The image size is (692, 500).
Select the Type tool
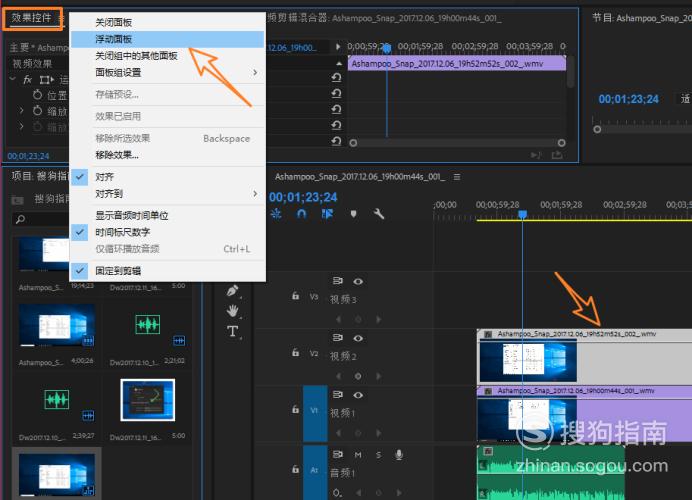[233, 331]
